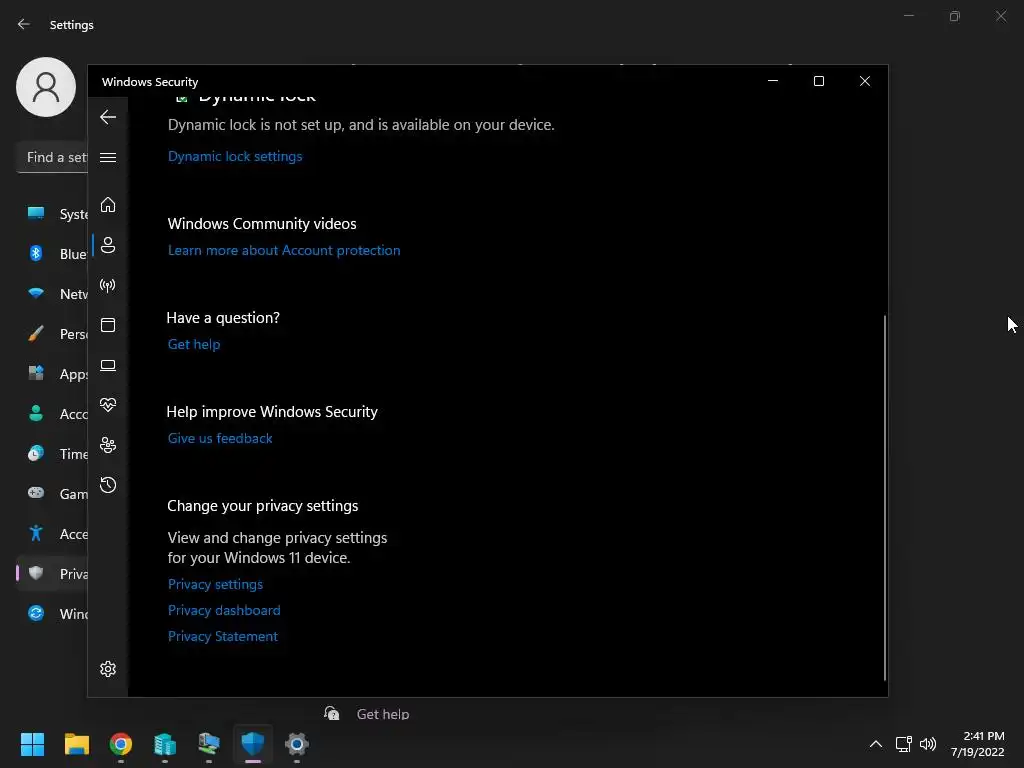1024x768 pixels.
Task: Select Time & language in Settings sidebar
Action: pyautogui.click(x=52, y=454)
